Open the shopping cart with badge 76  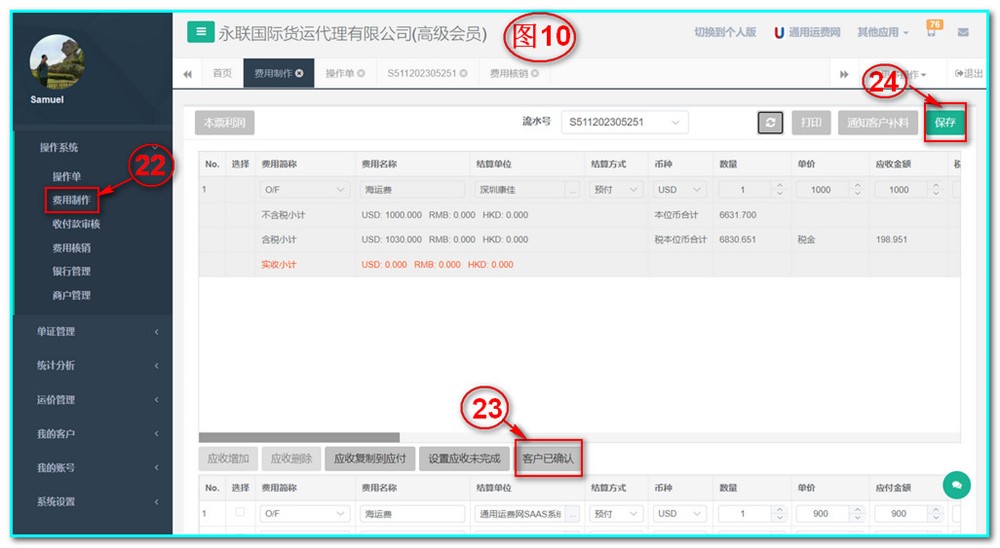pyautogui.click(x=932, y=32)
